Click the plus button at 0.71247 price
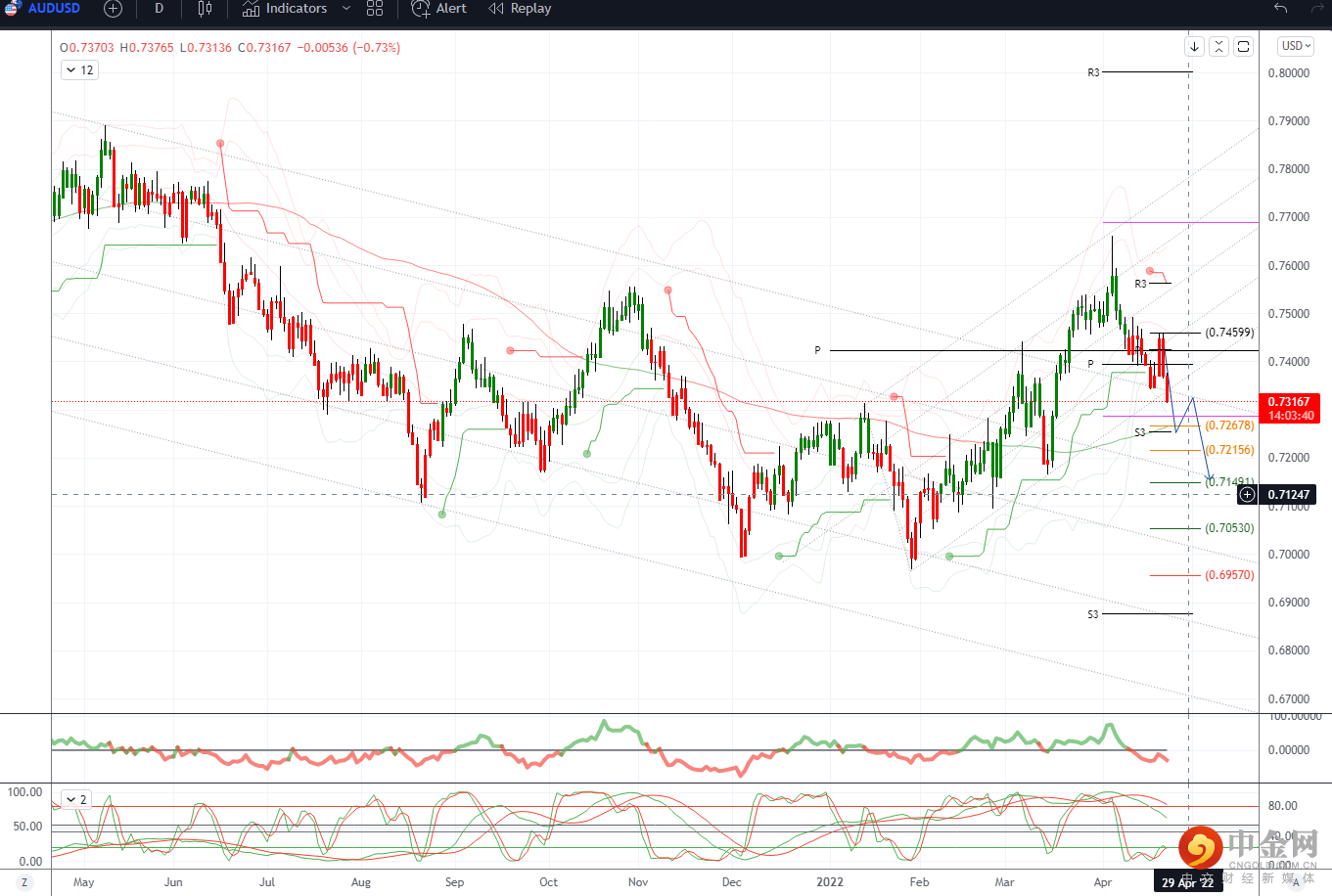Viewport: 1332px width, 896px height. coord(1247,495)
